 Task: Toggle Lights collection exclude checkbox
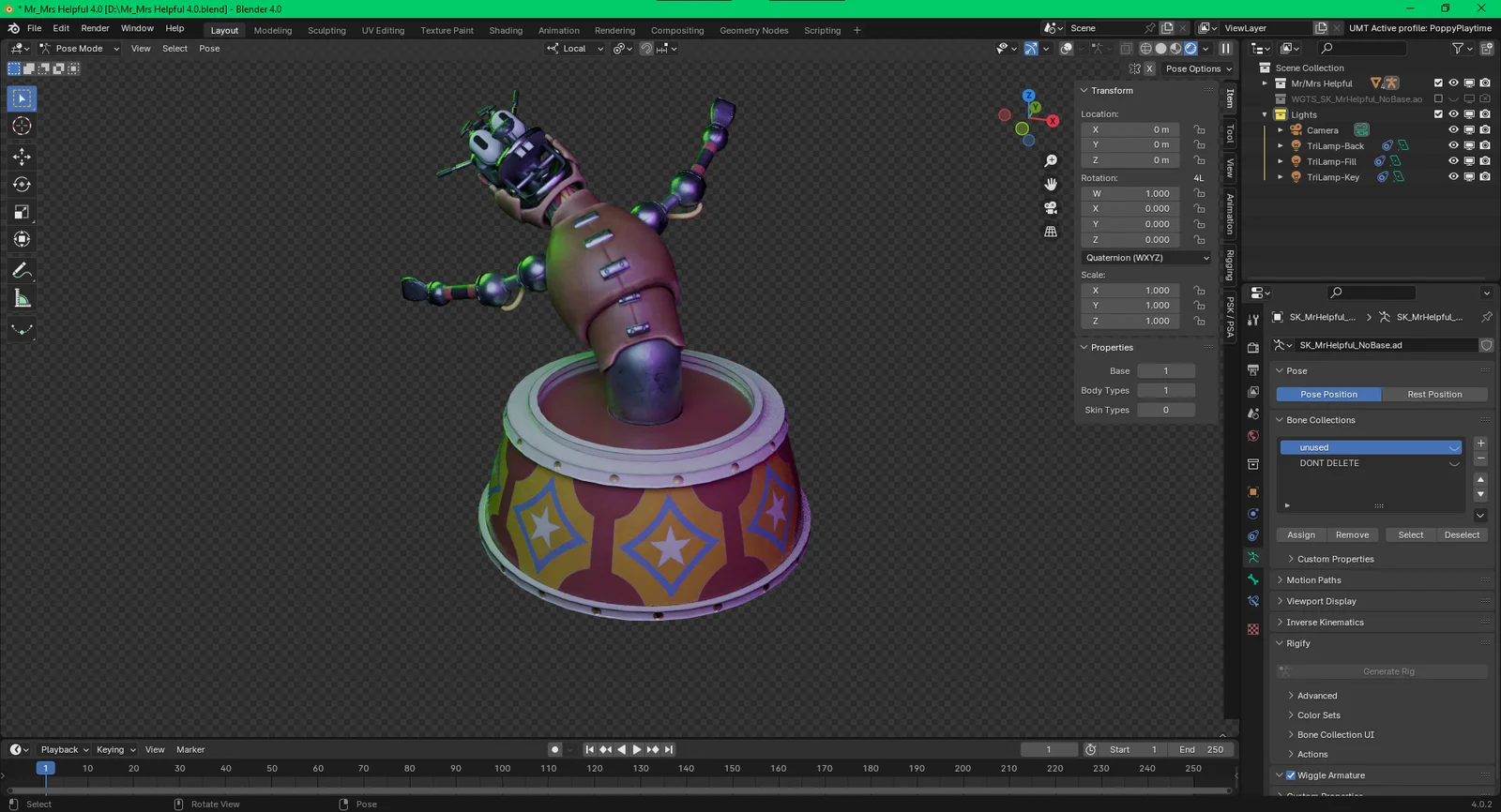point(1438,114)
